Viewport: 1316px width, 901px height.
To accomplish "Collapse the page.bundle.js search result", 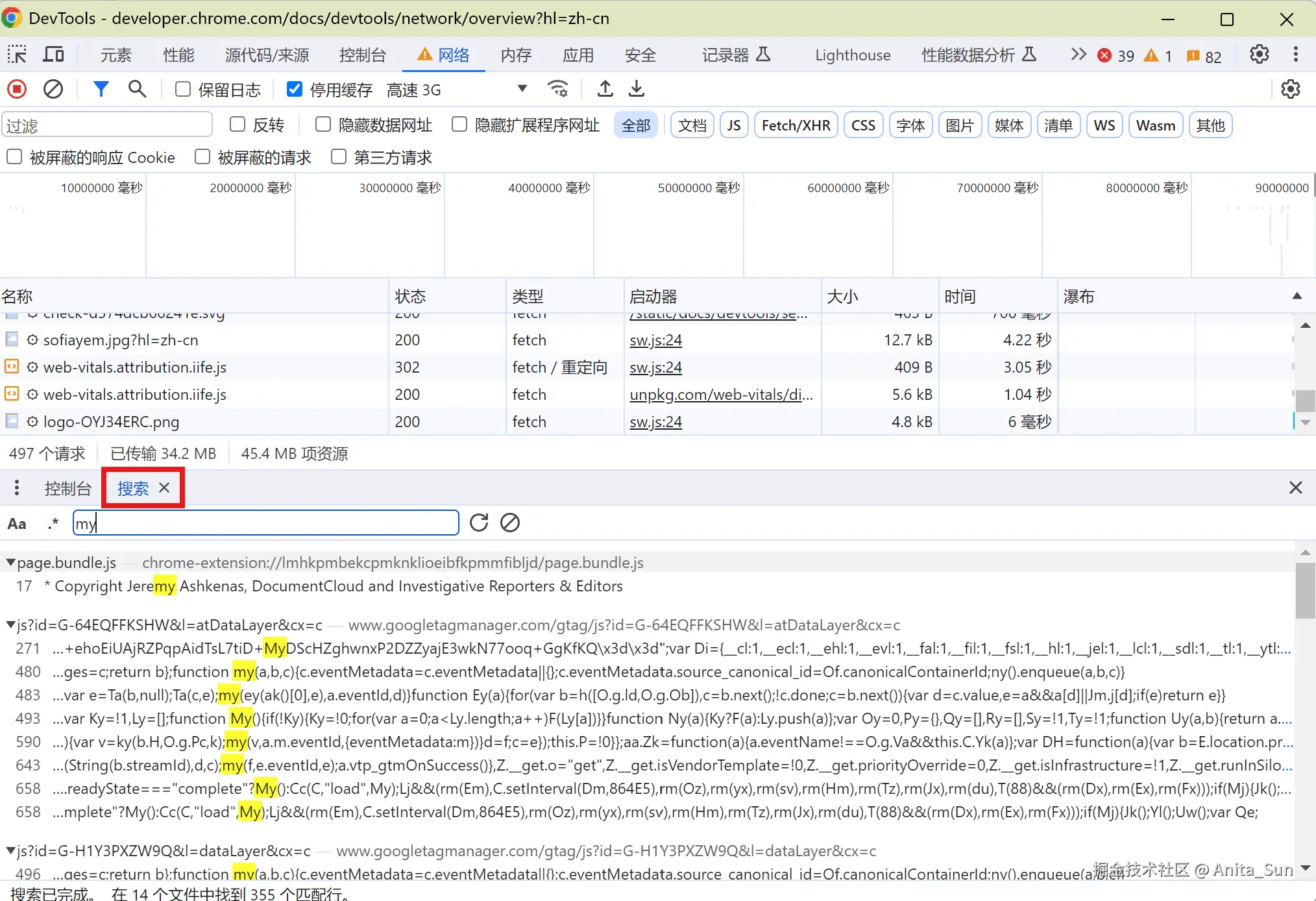I will [10, 562].
